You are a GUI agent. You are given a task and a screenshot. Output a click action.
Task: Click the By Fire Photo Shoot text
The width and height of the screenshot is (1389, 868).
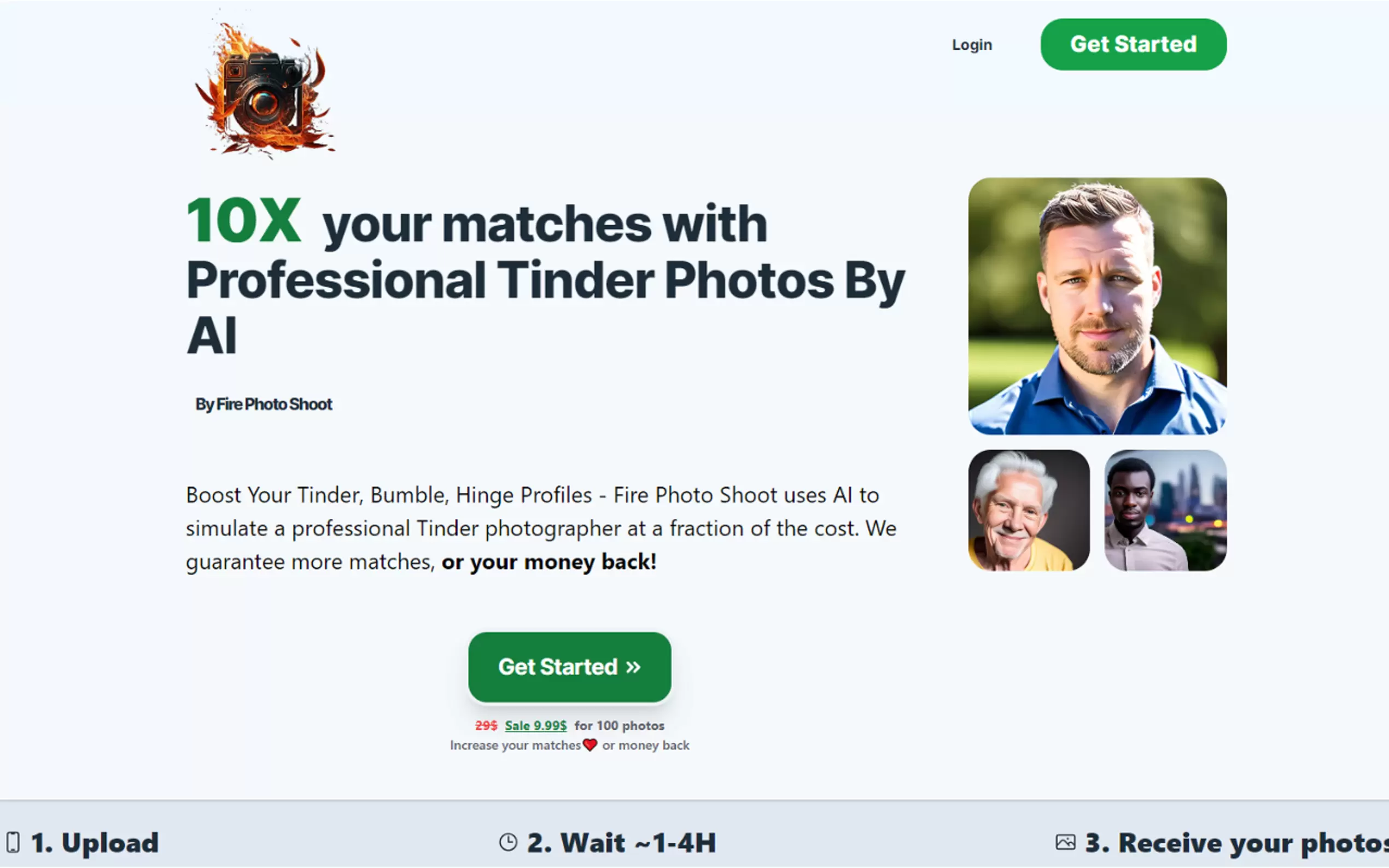tap(264, 404)
